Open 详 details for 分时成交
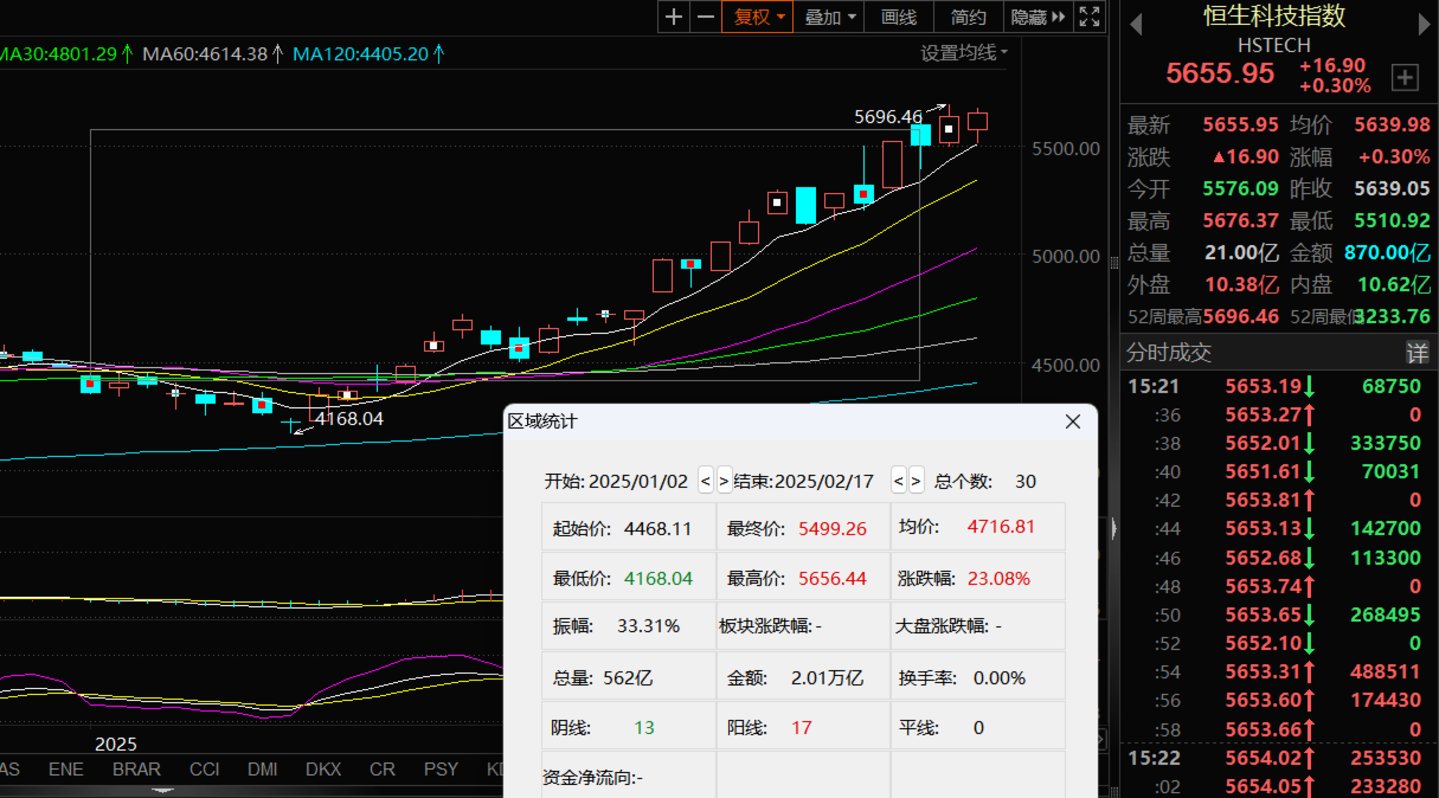 point(1417,352)
